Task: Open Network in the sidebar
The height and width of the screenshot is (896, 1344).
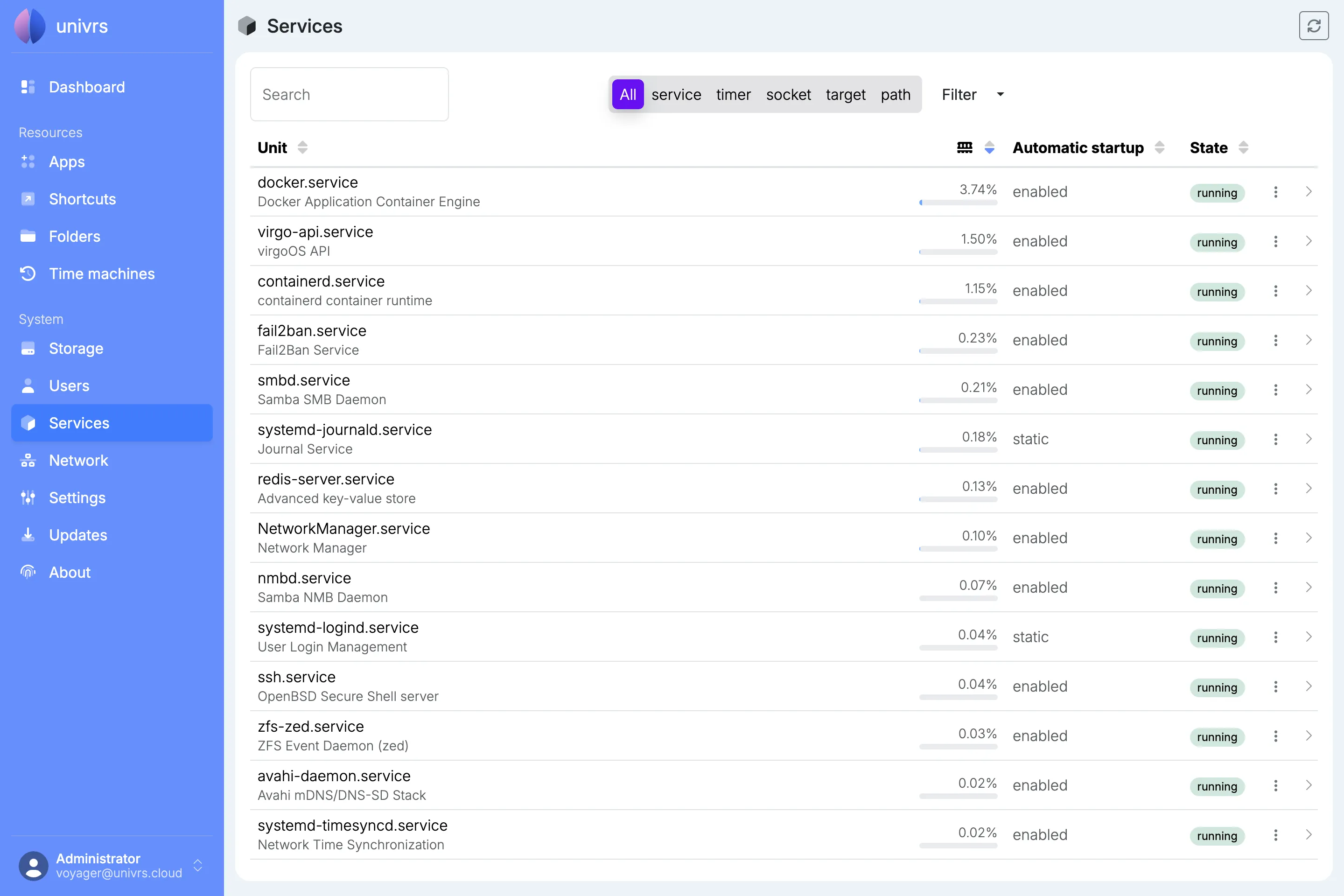Action: pyautogui.click(x=112, y=460)
